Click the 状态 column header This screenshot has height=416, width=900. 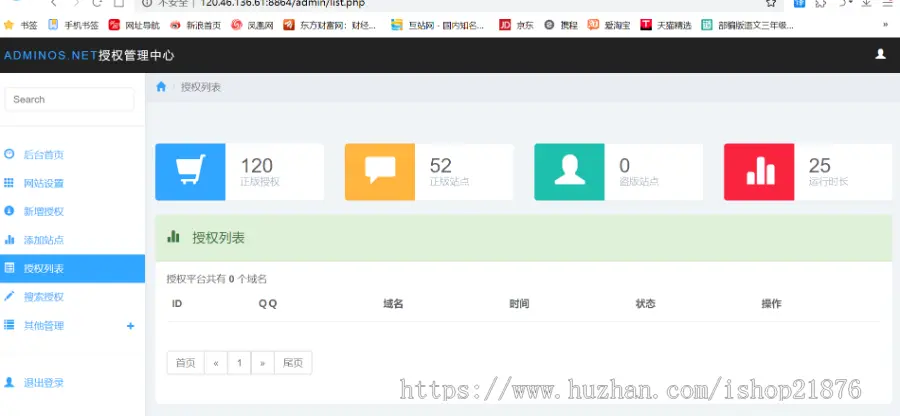[x=645, y=304]
